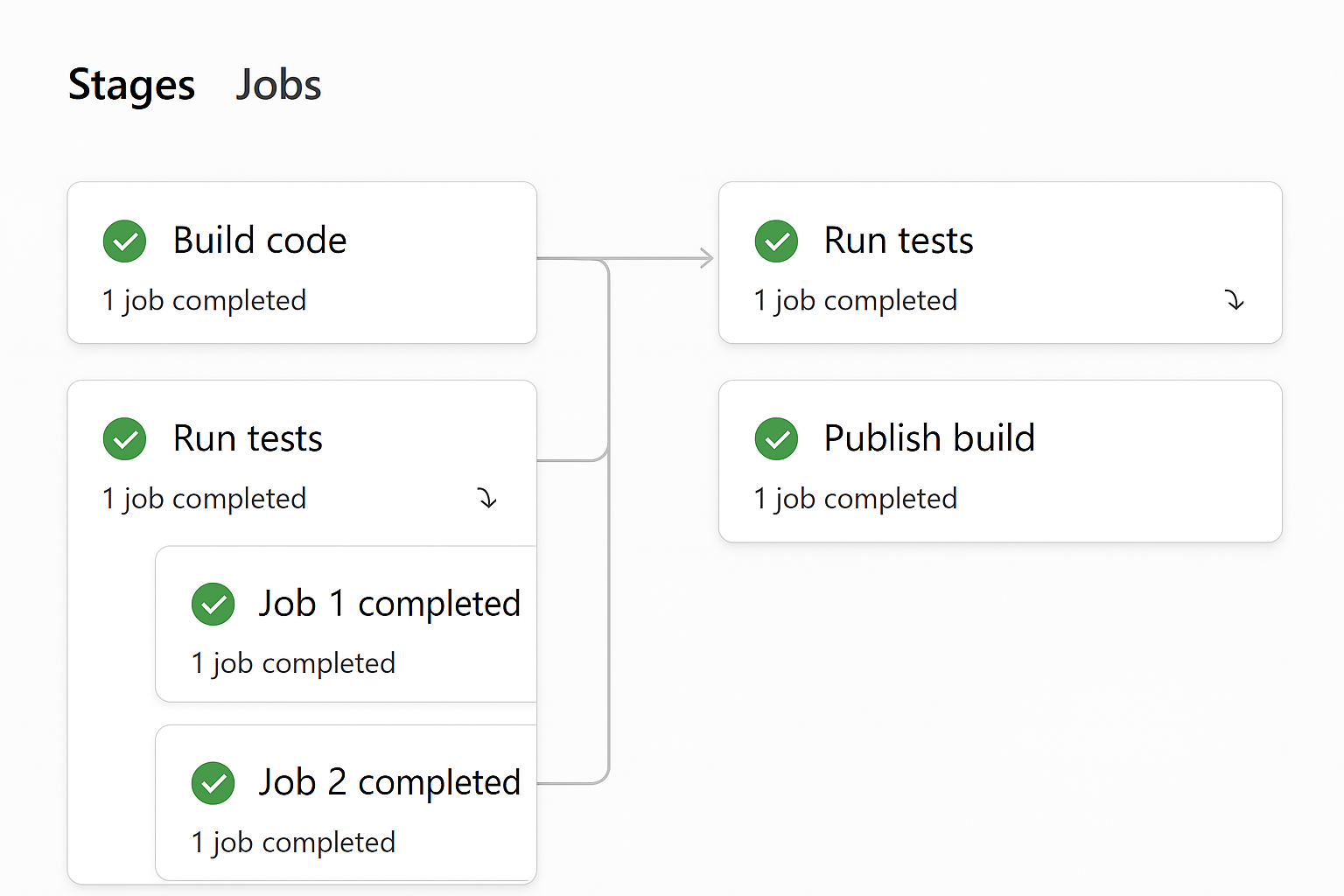This screenshot has width=1344, height=896.
Task: View details of Job 1 completed
Action: [367, 623]
